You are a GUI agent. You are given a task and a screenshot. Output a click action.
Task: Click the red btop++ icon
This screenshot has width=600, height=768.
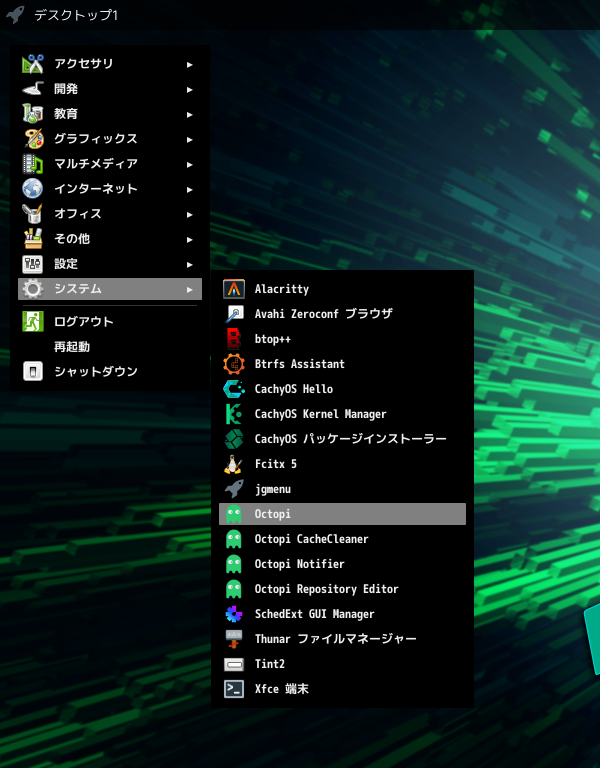point(234,339)
